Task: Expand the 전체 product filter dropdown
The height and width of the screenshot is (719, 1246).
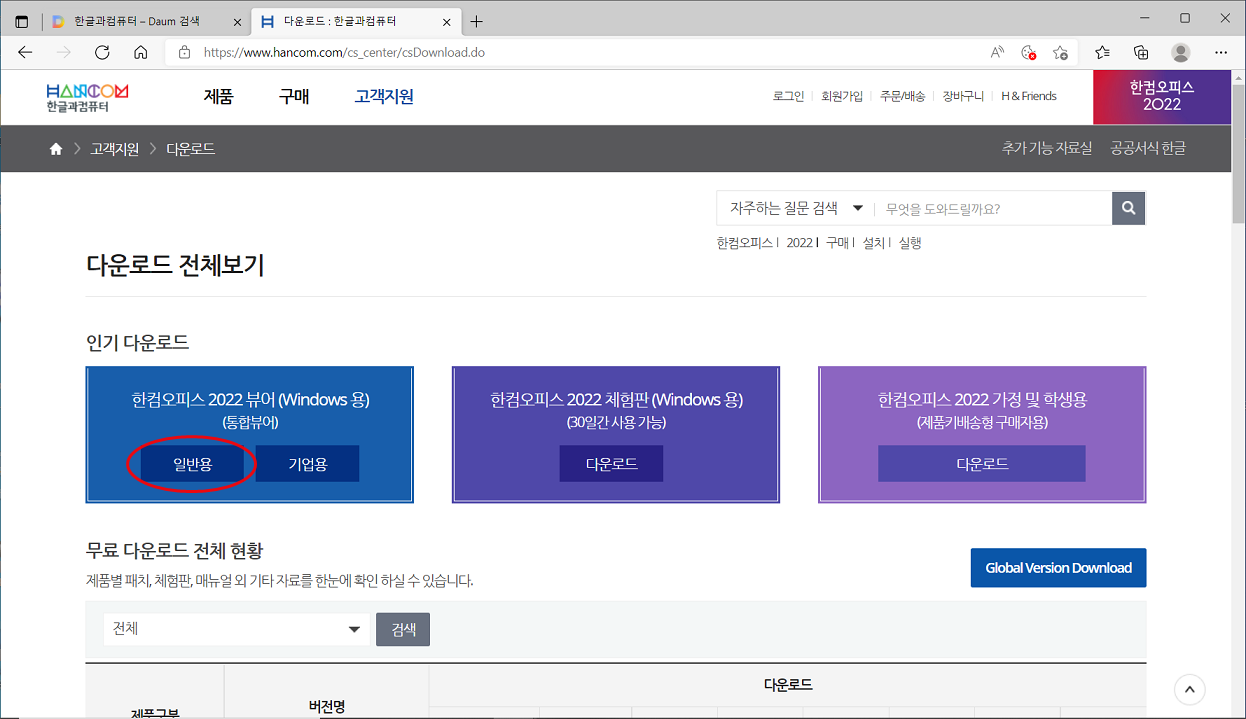Action: tap(236, 629)
